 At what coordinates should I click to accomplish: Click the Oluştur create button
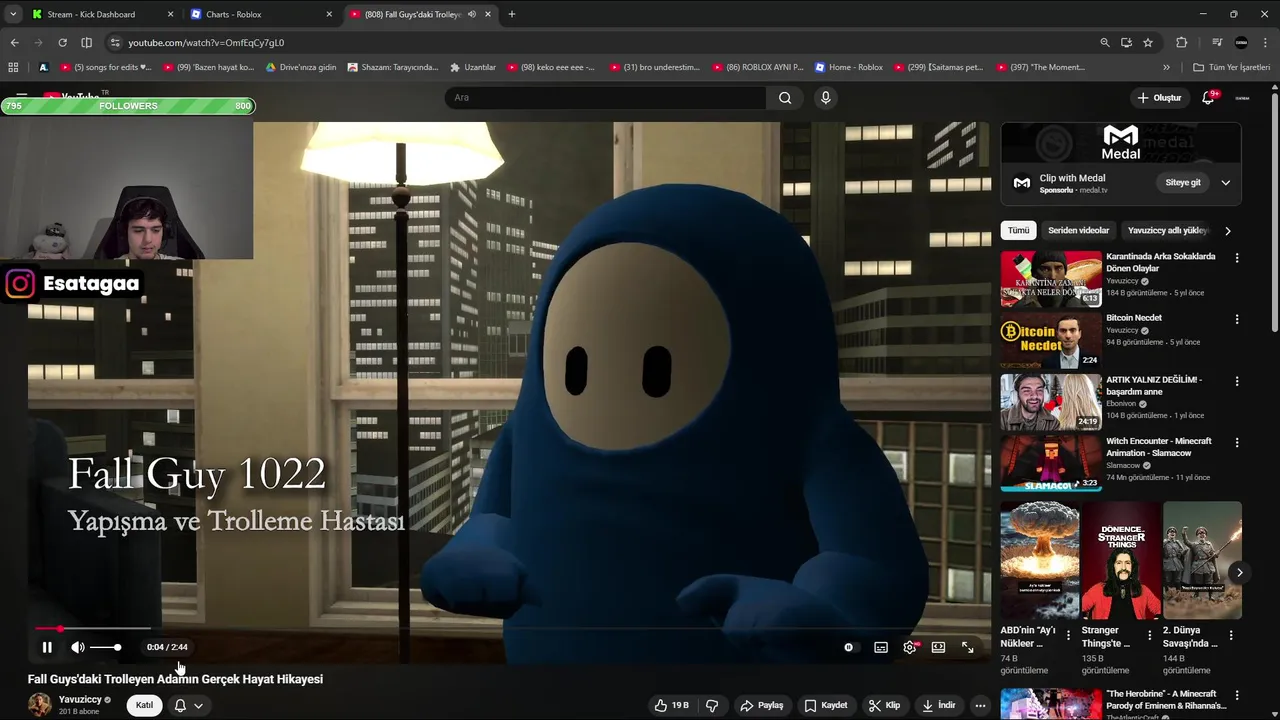tap(1159, 97)
